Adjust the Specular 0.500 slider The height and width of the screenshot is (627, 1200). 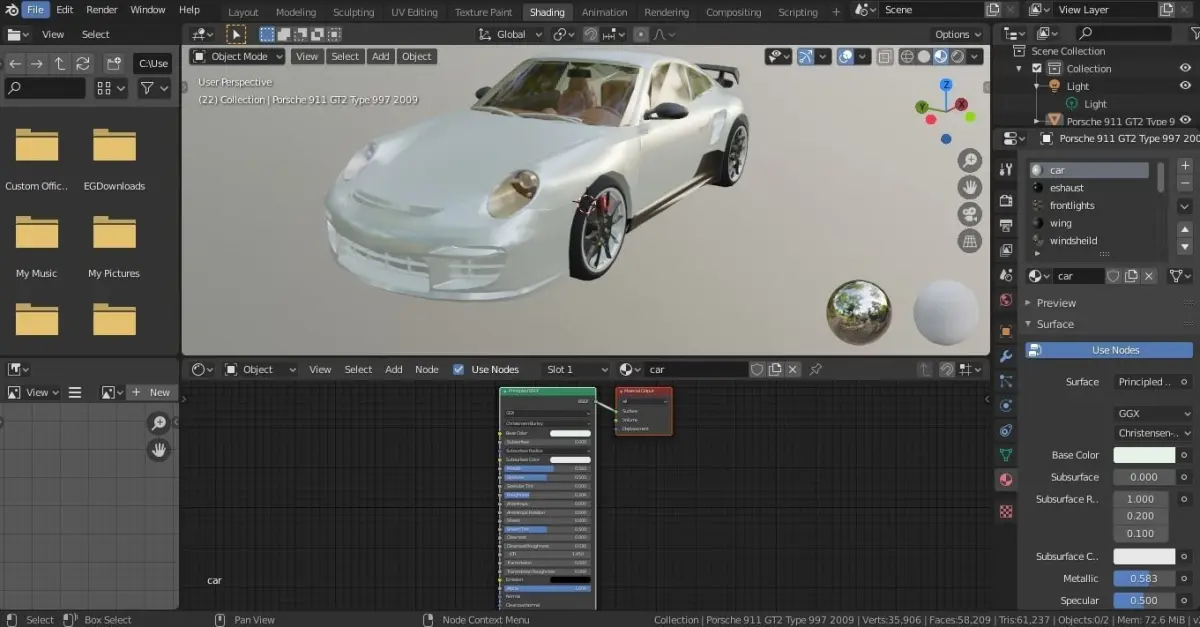tap(1144, 601)
